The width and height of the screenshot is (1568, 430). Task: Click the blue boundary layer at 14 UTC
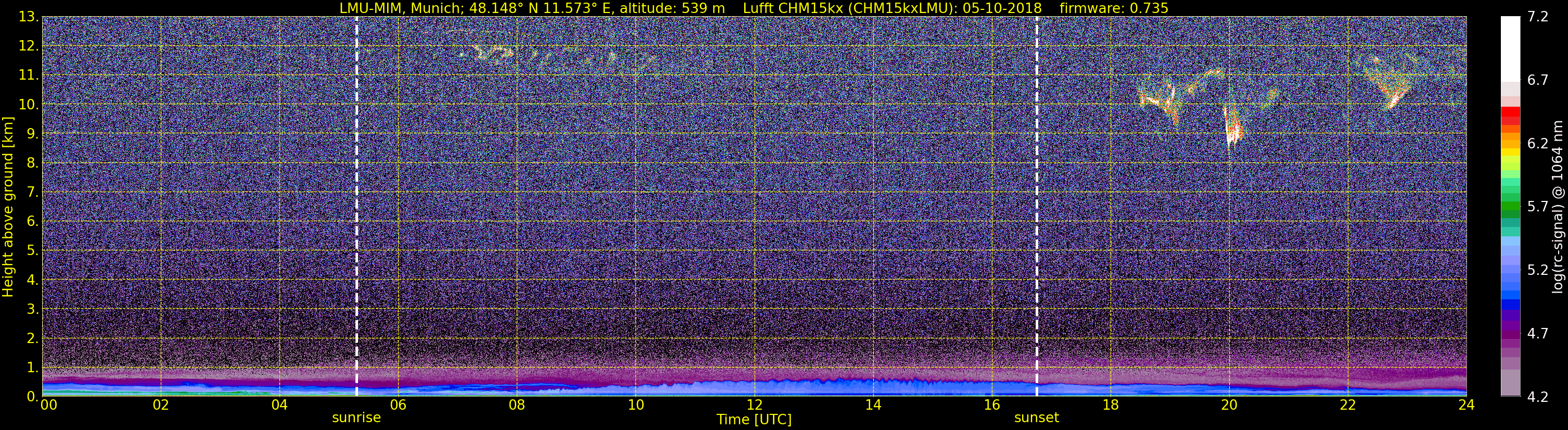(x=873, y=388)
